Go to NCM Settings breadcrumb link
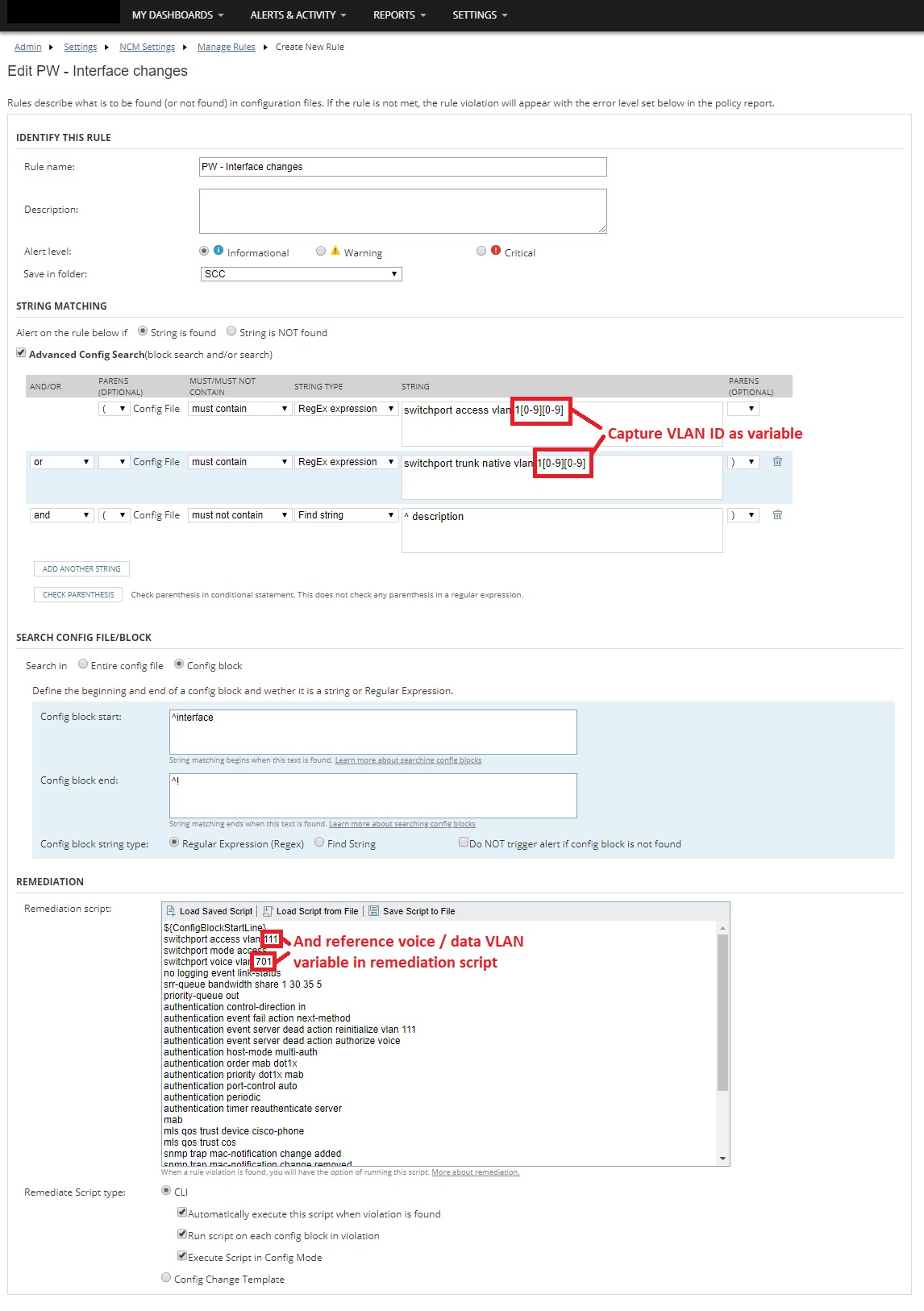Image resolution: width=924 pixels, height=1311 pixels. (x=147, y=47)
